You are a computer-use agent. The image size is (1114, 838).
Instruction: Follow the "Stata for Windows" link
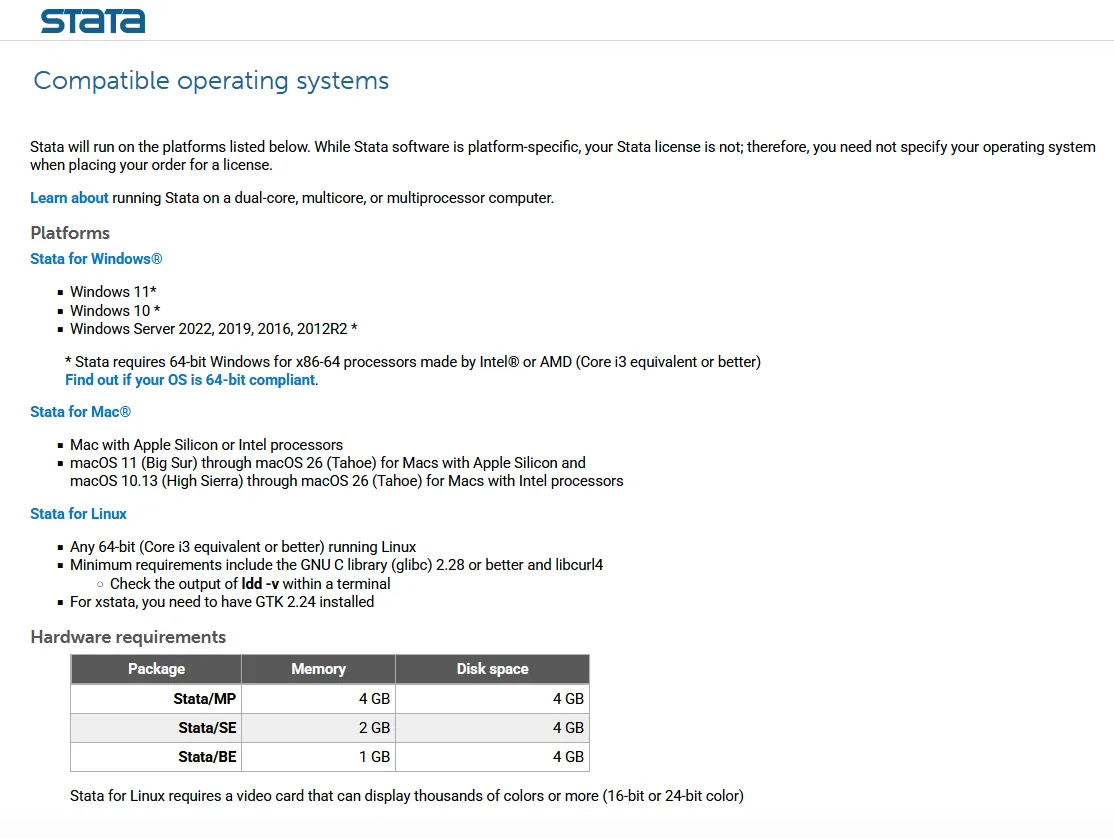(x=96, y=259)
